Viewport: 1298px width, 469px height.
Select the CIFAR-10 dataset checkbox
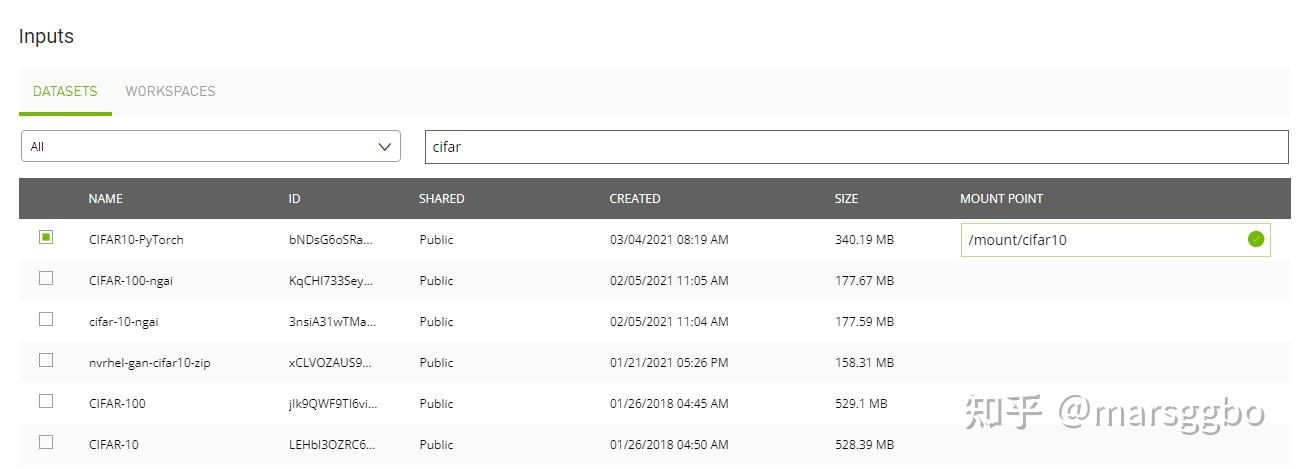(46, 443)
